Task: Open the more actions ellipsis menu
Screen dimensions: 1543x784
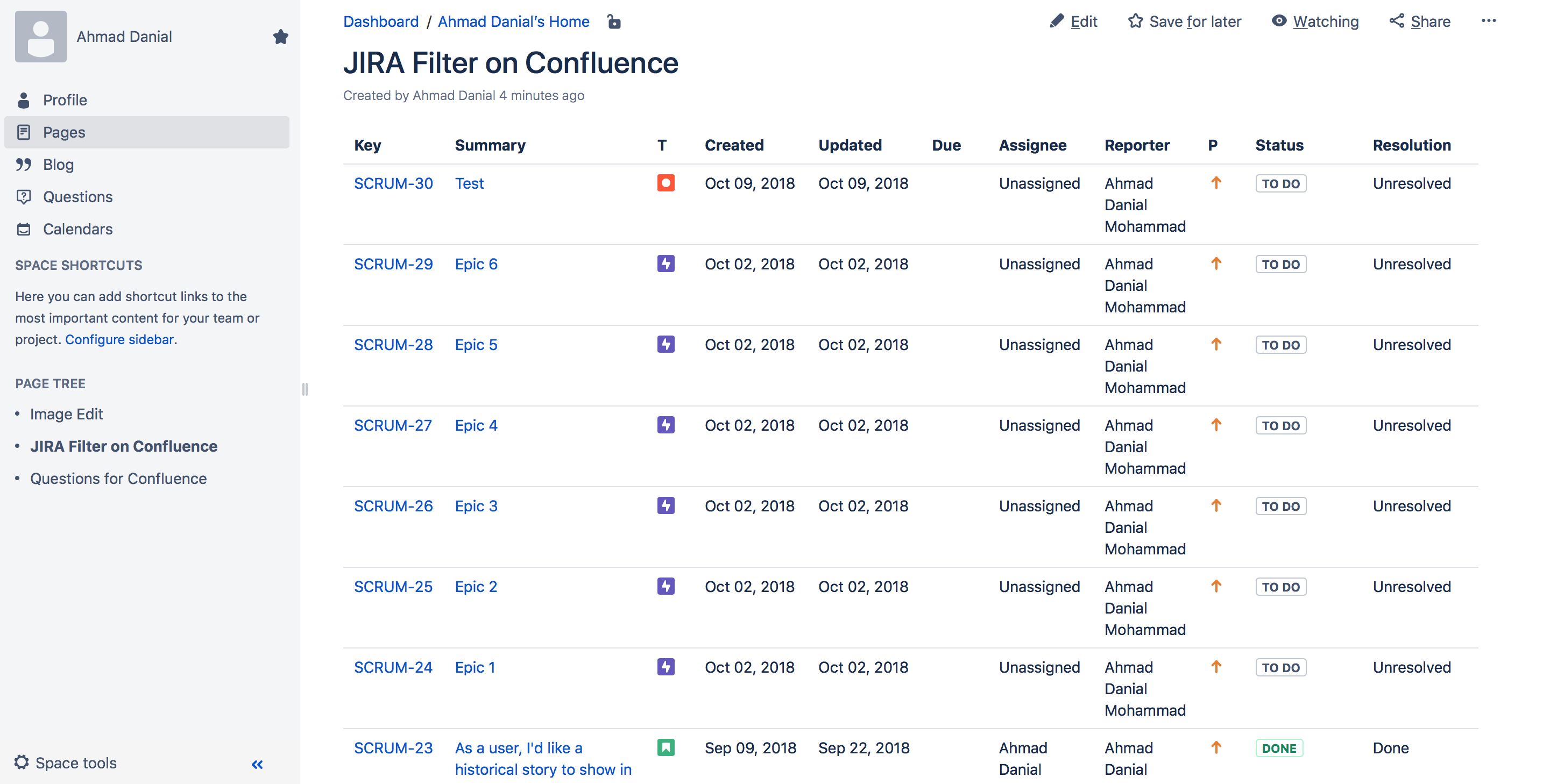Action: (1490, 21)
